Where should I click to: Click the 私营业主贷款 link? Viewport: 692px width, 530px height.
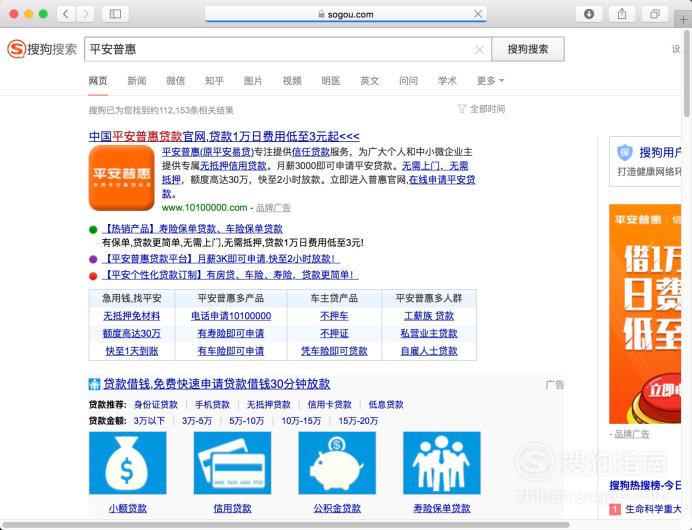click(x=429, y=334)
